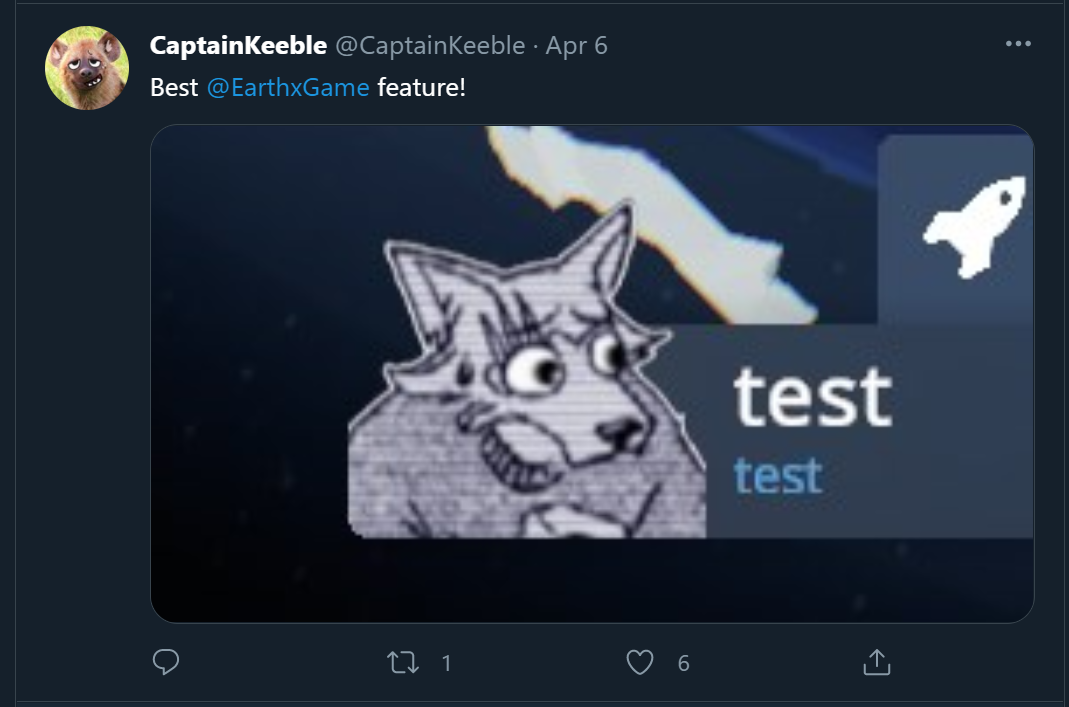Like the tweet with the heart icon
This screenshot has height=707, width=1069.
pos(639,663)
